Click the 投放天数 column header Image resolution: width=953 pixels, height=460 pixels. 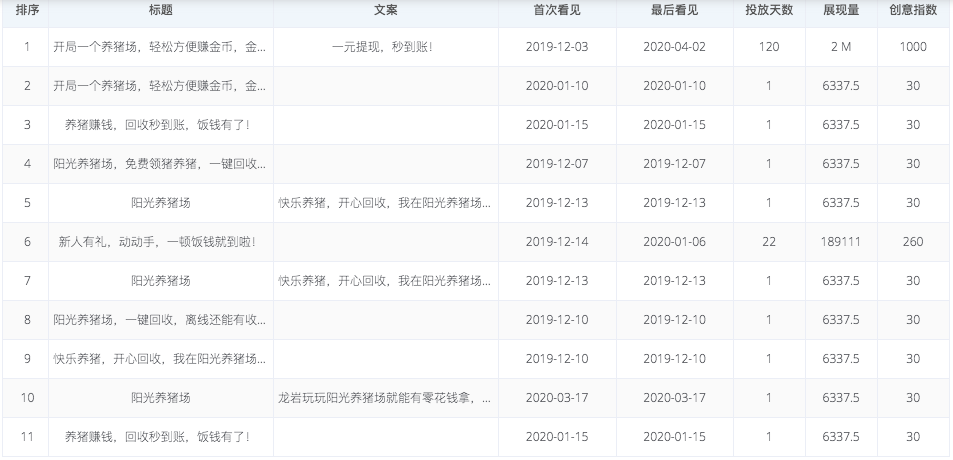click(769, 10)
